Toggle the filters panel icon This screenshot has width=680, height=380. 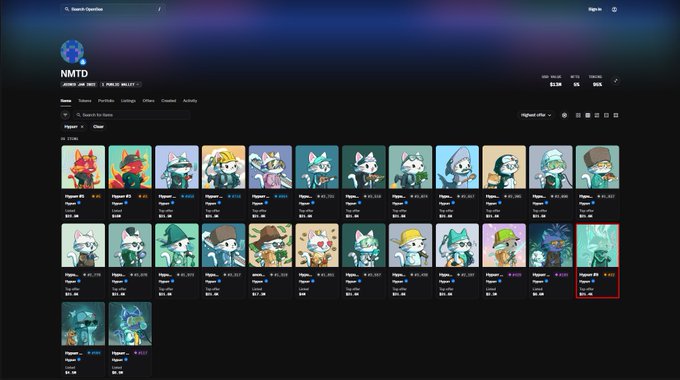65,115
